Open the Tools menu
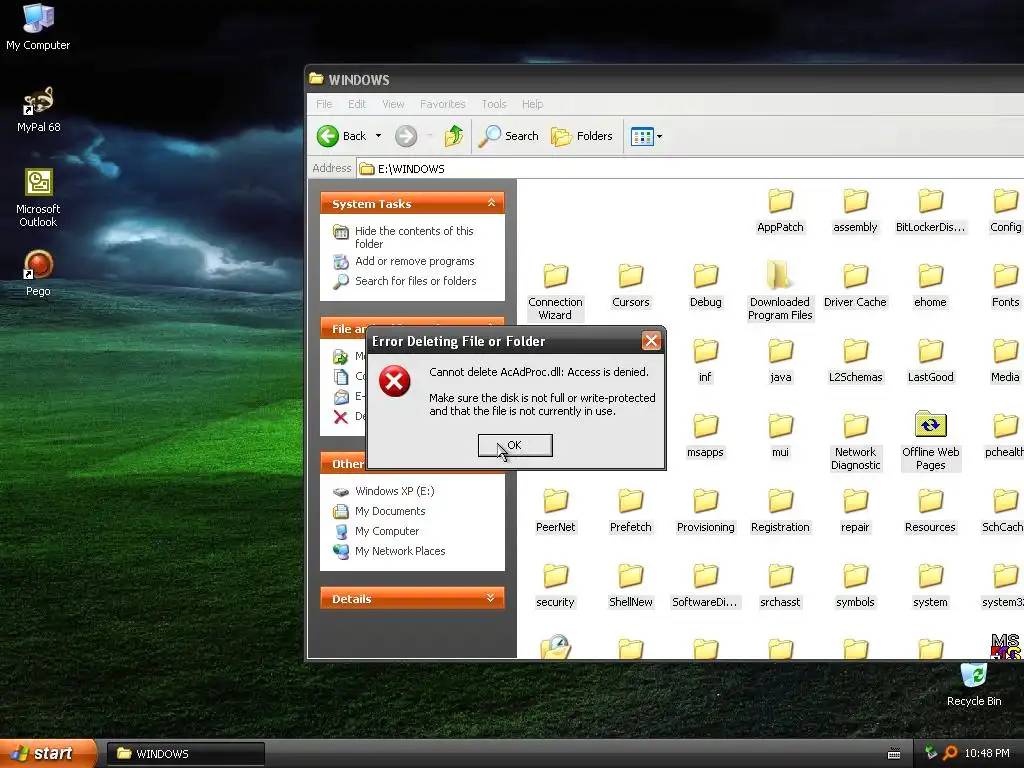1024x768 pixels. (494, 104)
